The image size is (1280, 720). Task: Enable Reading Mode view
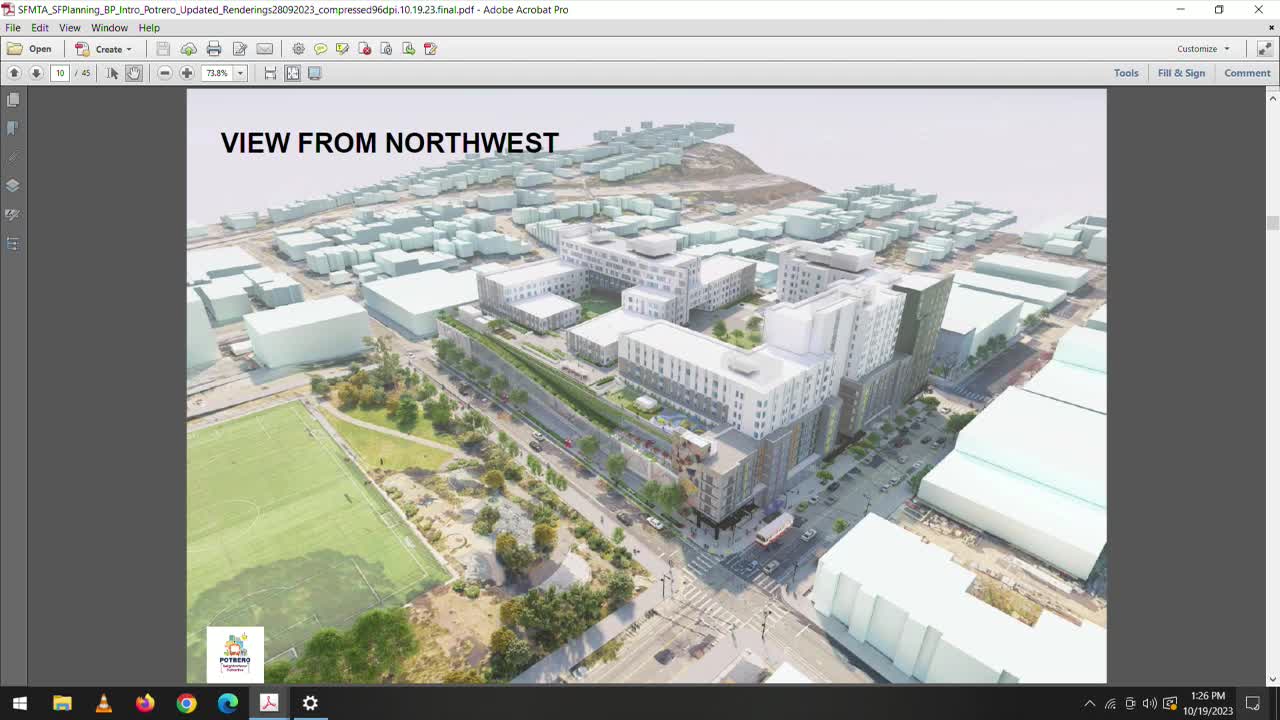point(314,72)
